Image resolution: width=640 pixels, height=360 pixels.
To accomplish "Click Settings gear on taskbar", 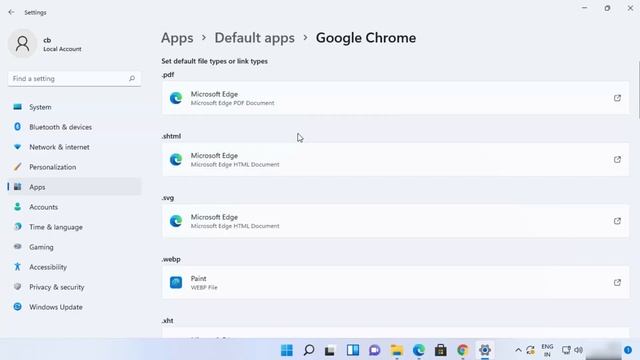I will point(485,350).
